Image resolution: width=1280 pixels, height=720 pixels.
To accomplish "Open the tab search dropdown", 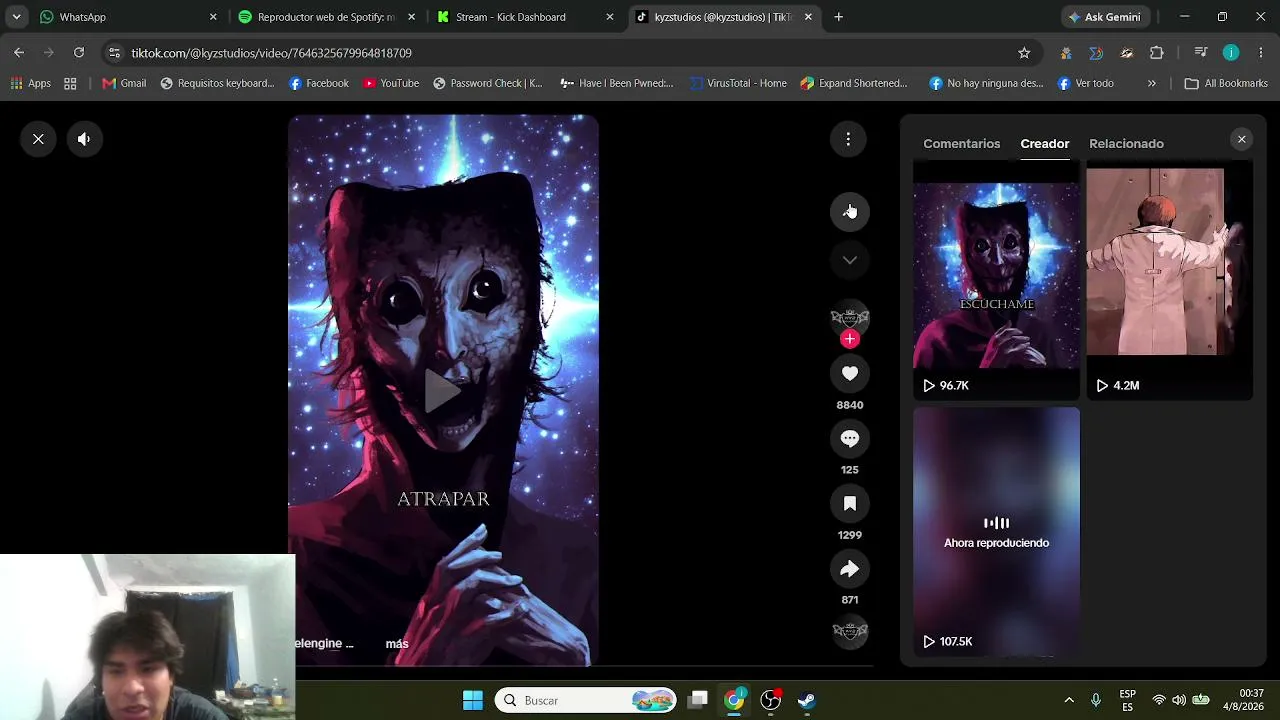I will (16, 17).
